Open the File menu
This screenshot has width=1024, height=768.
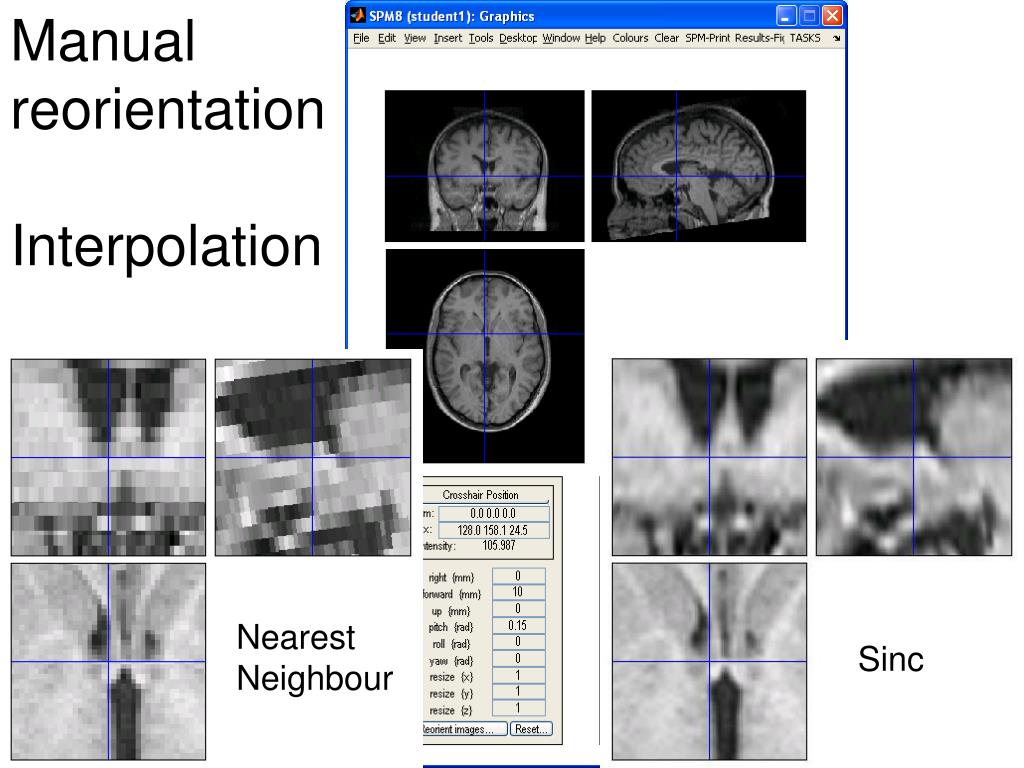(x=361, y=38)
